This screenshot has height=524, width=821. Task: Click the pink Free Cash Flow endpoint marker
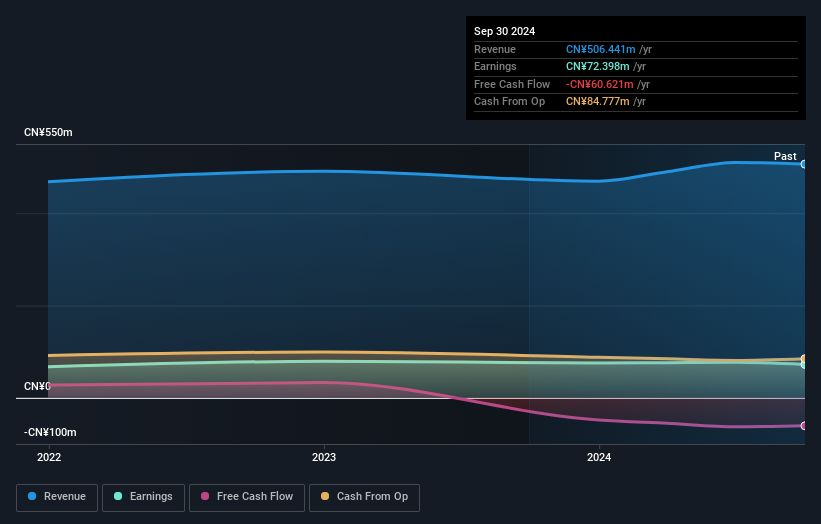tap(803, 426)
